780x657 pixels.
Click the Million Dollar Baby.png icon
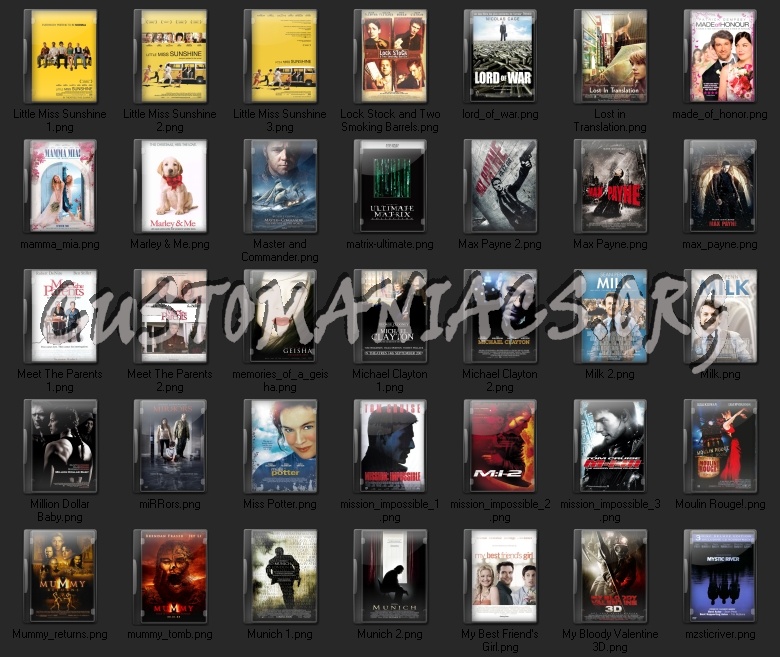pyautogui.click(x=60, y=446)
